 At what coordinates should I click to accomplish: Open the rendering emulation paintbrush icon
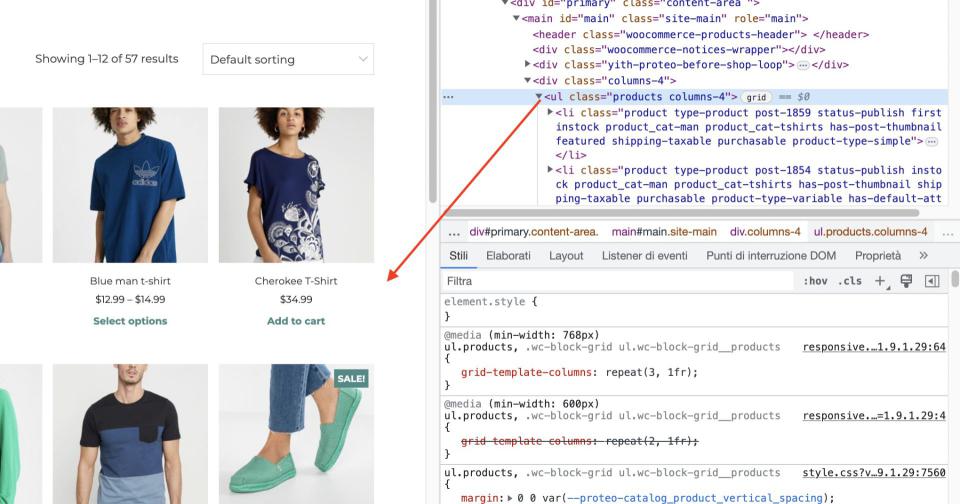tap(907, 281)
